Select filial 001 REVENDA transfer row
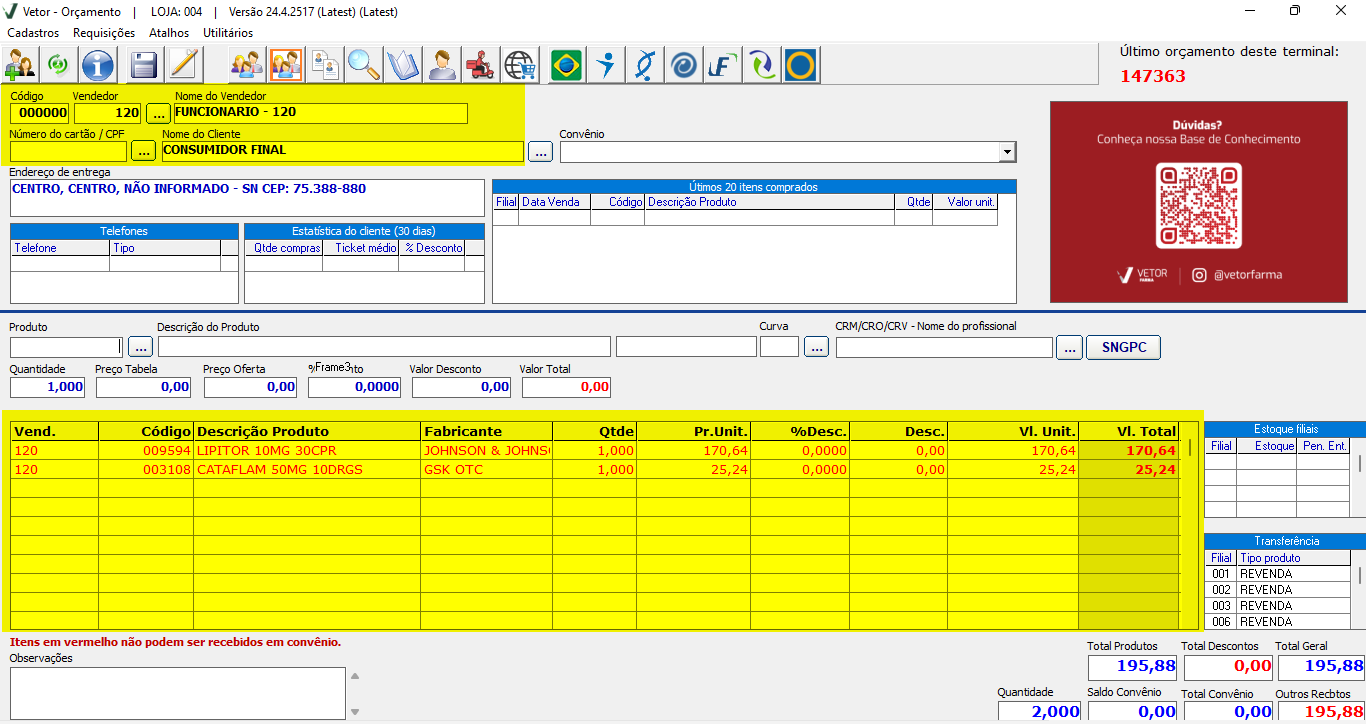This screenshot has width=1366, height=724. click(1279, 574)
